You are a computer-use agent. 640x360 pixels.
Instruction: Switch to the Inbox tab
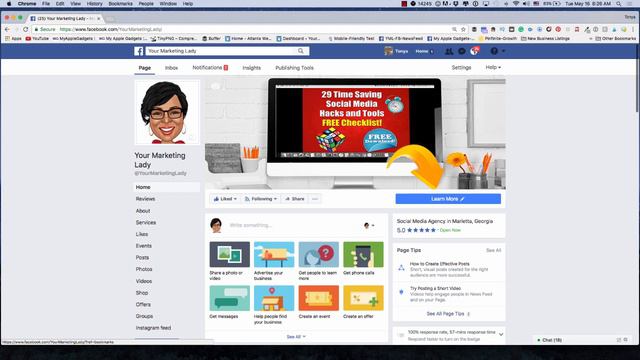(x=171, y=68)
